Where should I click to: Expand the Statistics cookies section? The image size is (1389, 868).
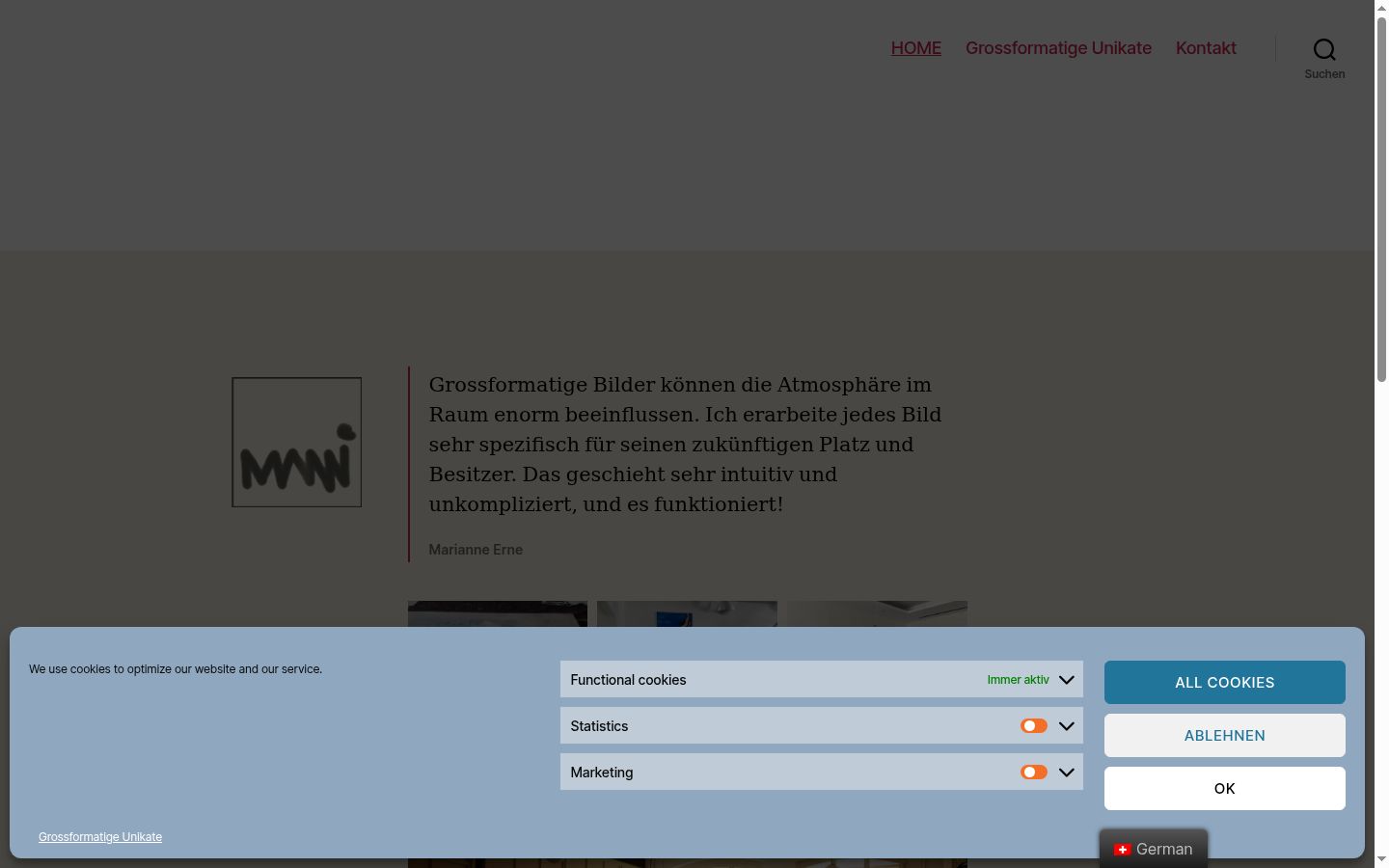(1067, 726)
